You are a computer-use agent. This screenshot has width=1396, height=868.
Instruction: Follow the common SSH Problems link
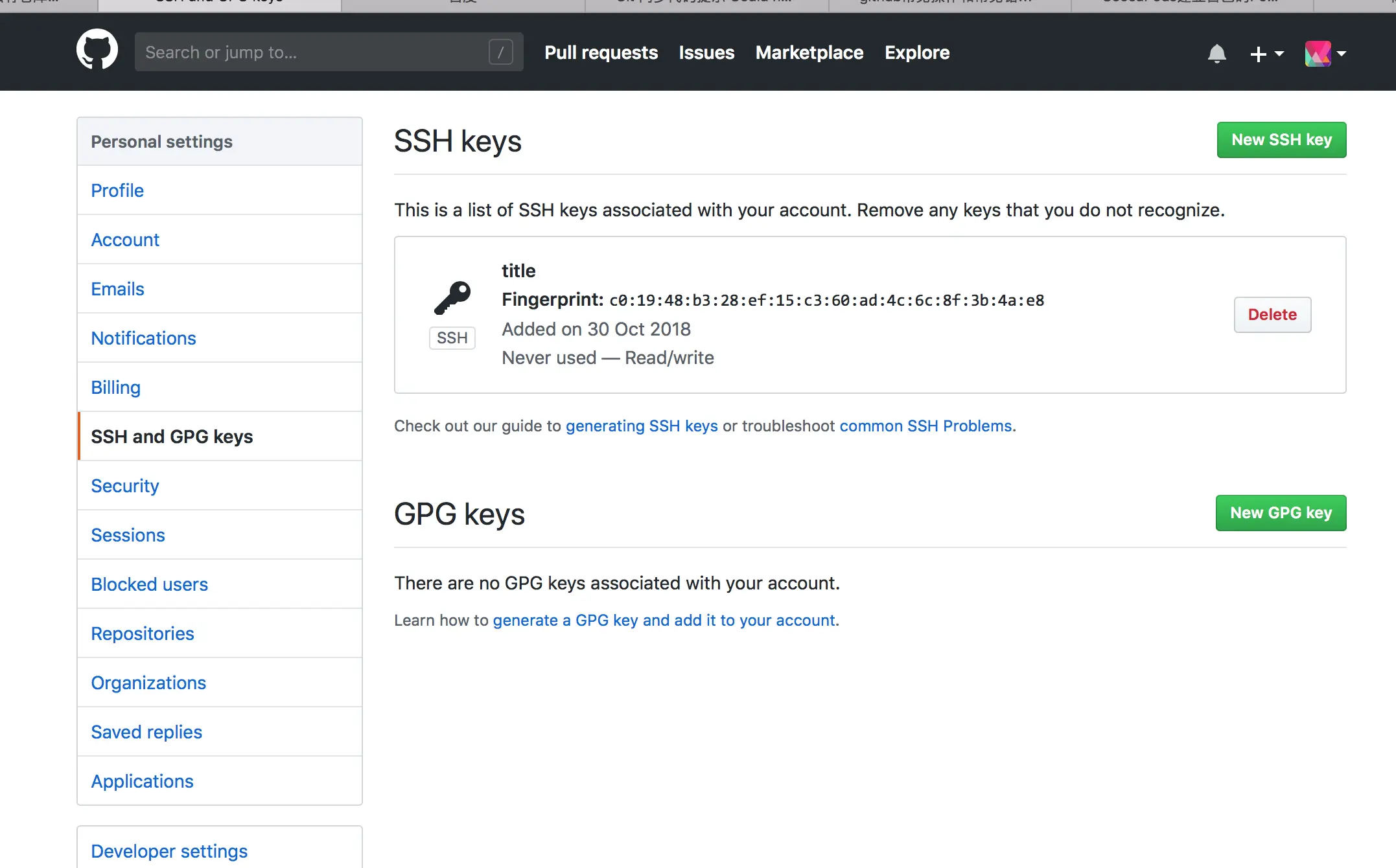tap(925, 426)
